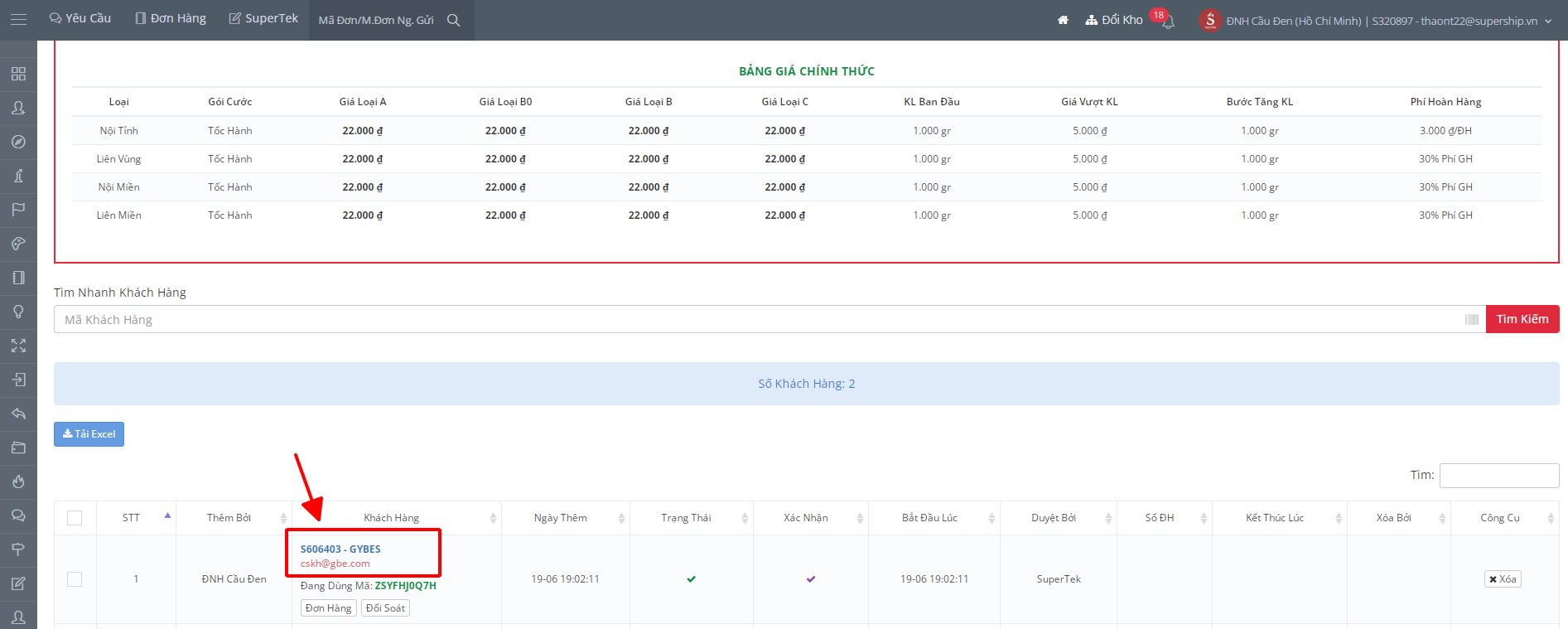Click the Tìm Kiếm button
Viewport: 1568px width, 629px height.
click(x=1522, y=319)
